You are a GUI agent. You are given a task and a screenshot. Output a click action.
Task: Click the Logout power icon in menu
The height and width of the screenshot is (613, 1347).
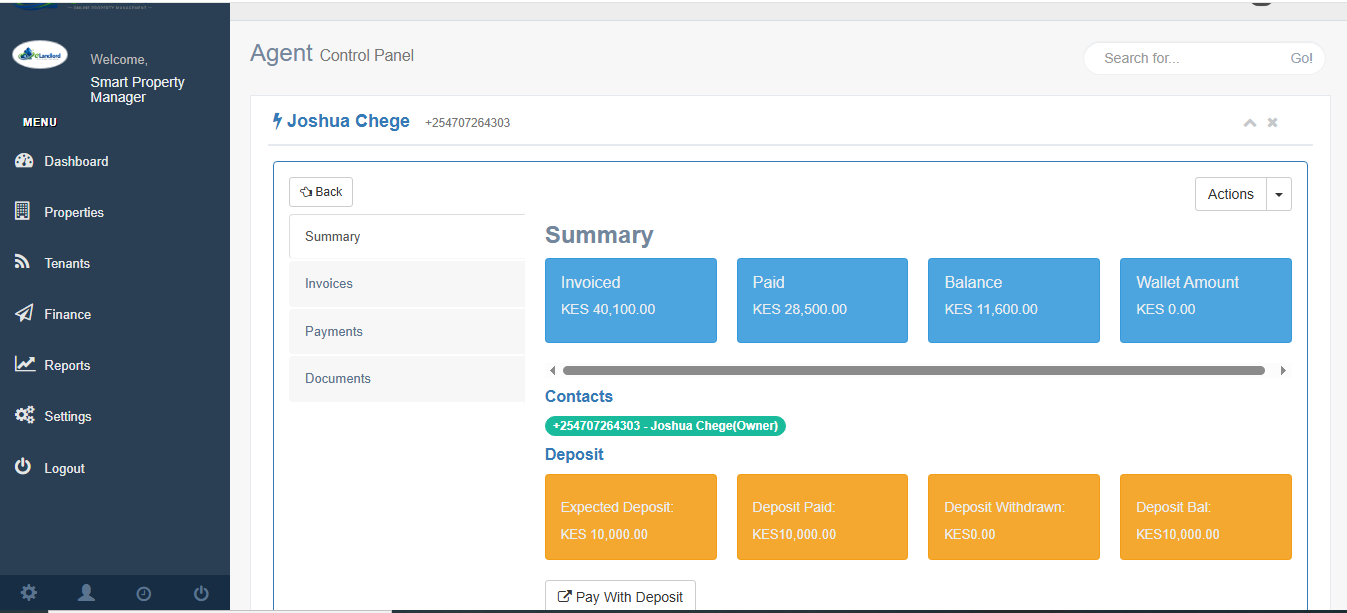click(24, 467)
